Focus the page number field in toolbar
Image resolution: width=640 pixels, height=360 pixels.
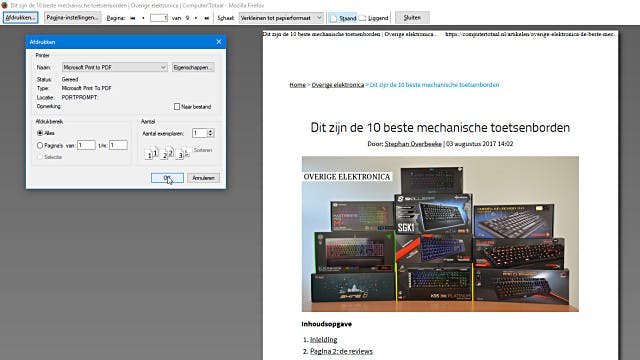tap(159, 18)
